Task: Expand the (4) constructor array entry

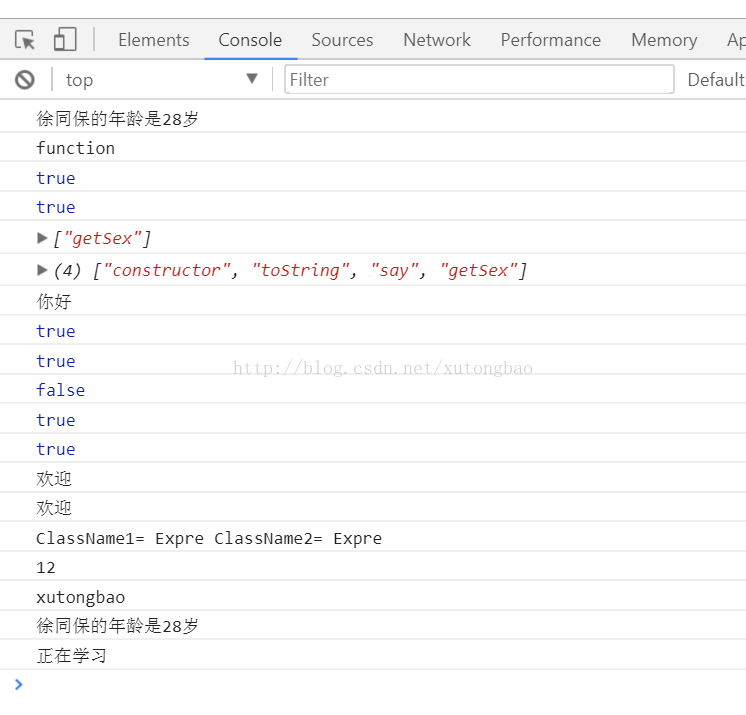Action: coord(42,270)
